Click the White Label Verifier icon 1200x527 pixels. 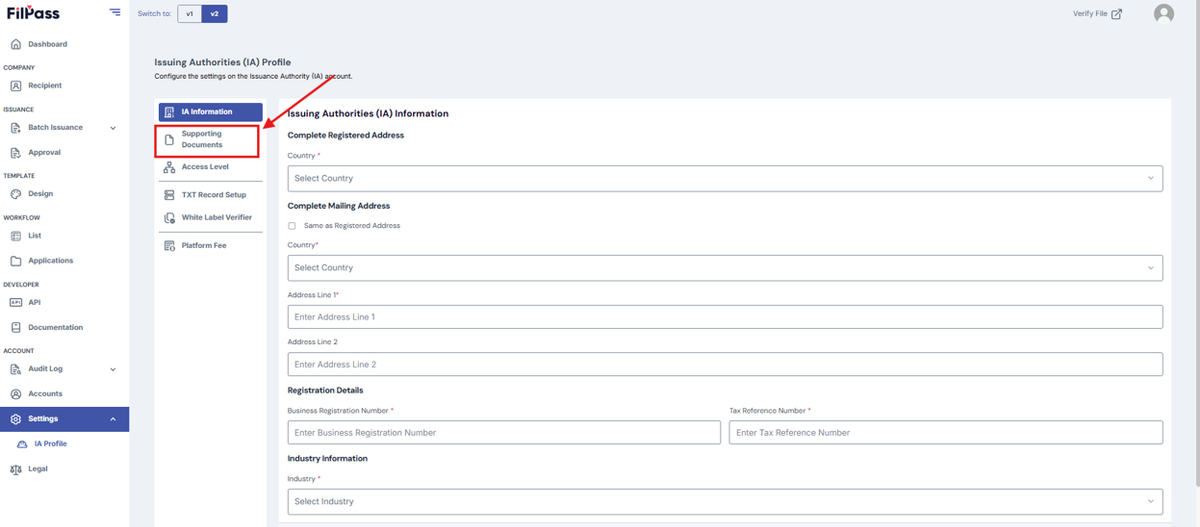[169, 217]
